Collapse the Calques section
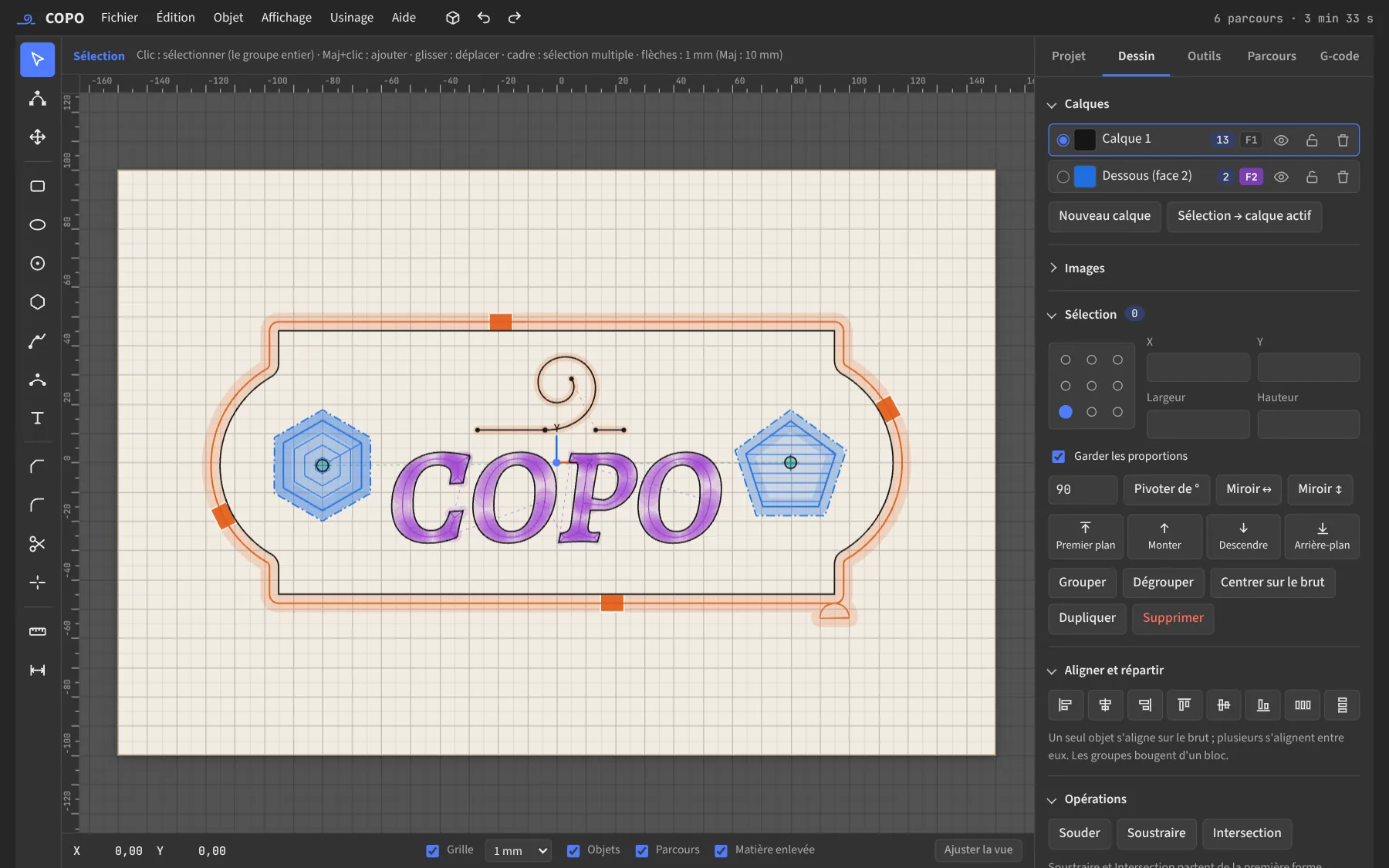1389x868 pixels. click(1078, 104)
